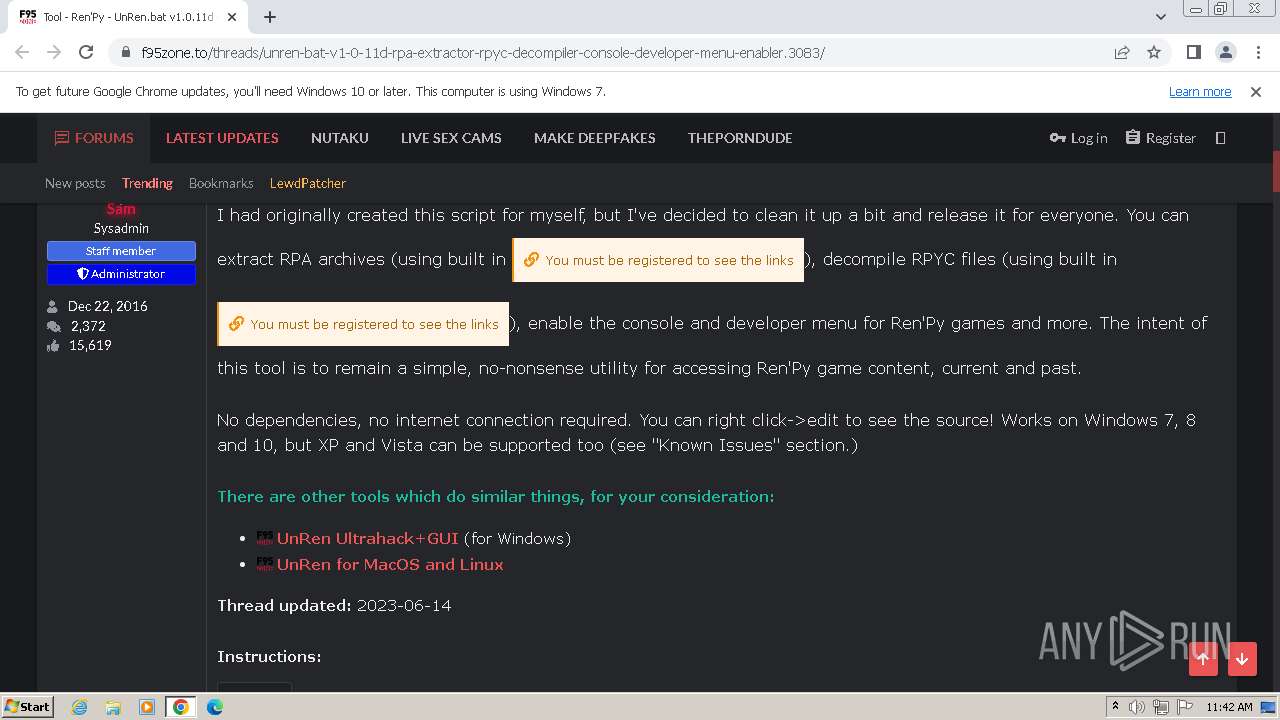Launch Microsoft Edge from taskbar
This screenshot has width=1280, height=720.
tap(215, 707)
